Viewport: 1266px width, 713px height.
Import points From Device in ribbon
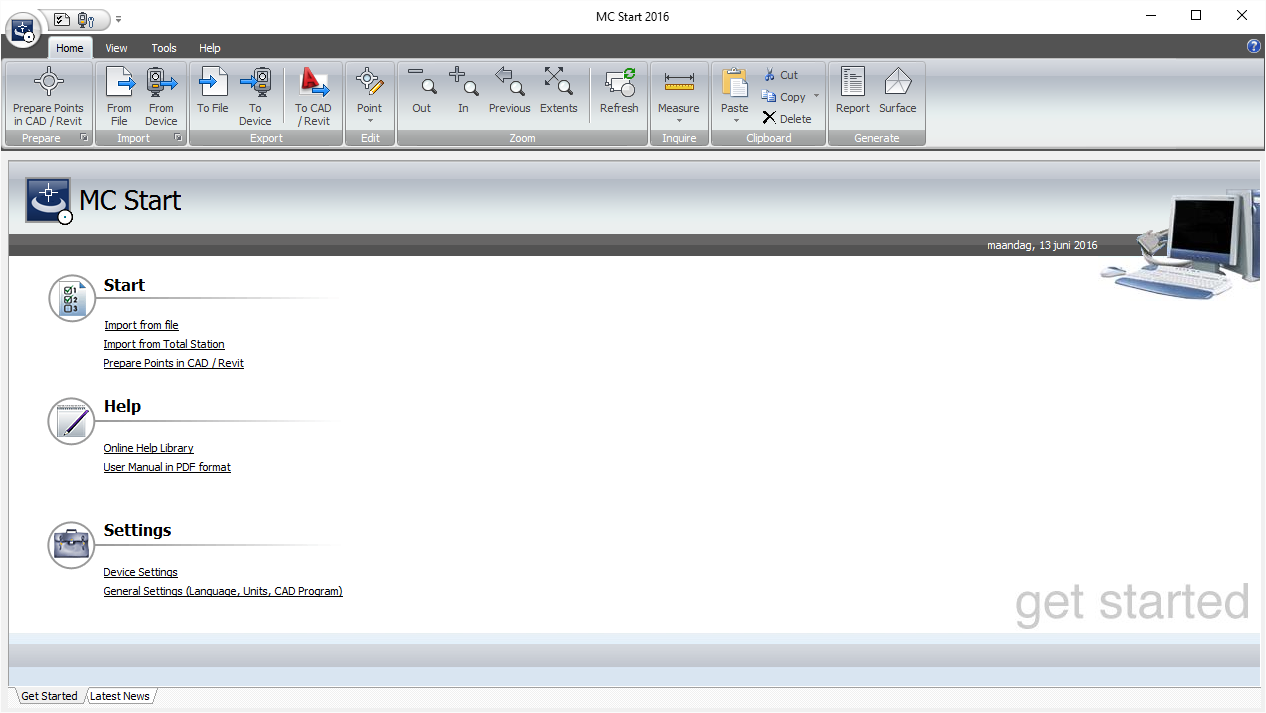161,97
